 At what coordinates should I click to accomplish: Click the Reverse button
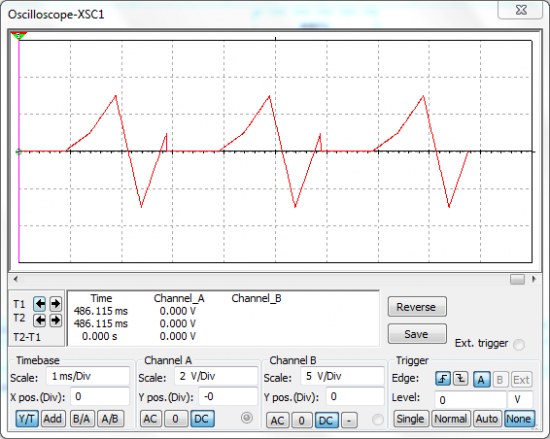tap(417, 307)
